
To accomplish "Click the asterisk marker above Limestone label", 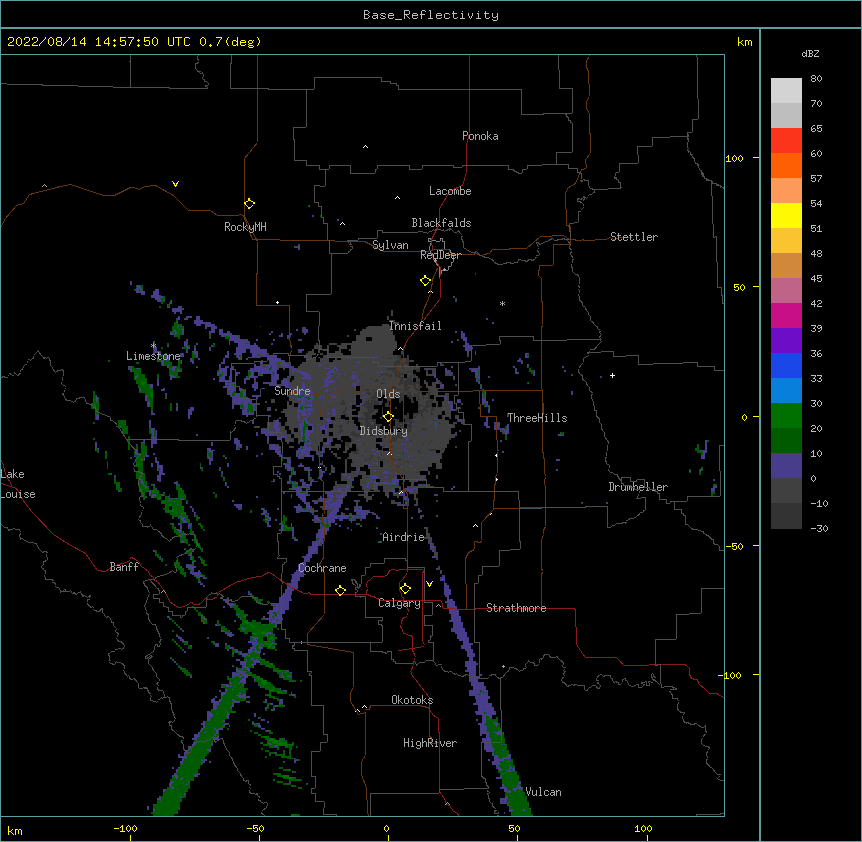I will click(x=153, y=346).
